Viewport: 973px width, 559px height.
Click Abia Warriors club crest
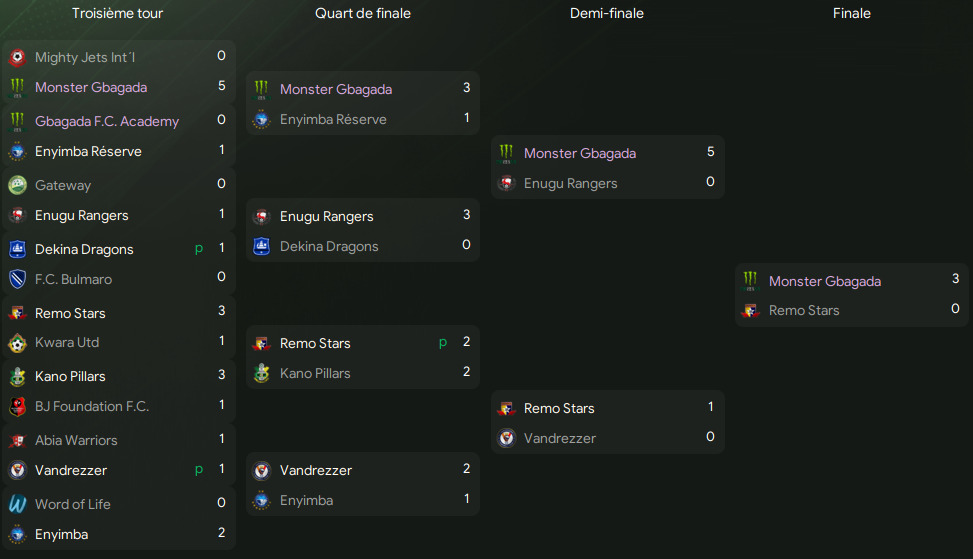tap(17, 440)
